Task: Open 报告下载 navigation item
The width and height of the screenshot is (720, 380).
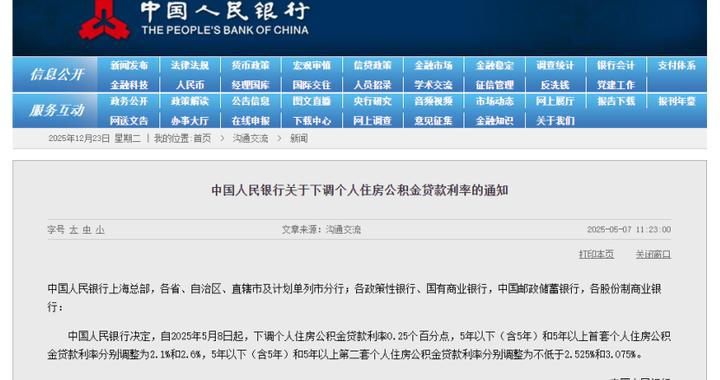Action: [616, 101]
